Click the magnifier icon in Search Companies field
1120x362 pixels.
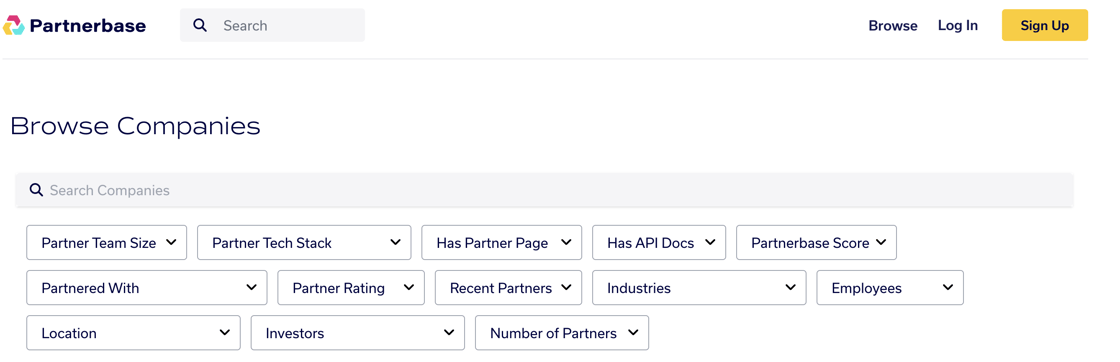click(x=36, y=190)
